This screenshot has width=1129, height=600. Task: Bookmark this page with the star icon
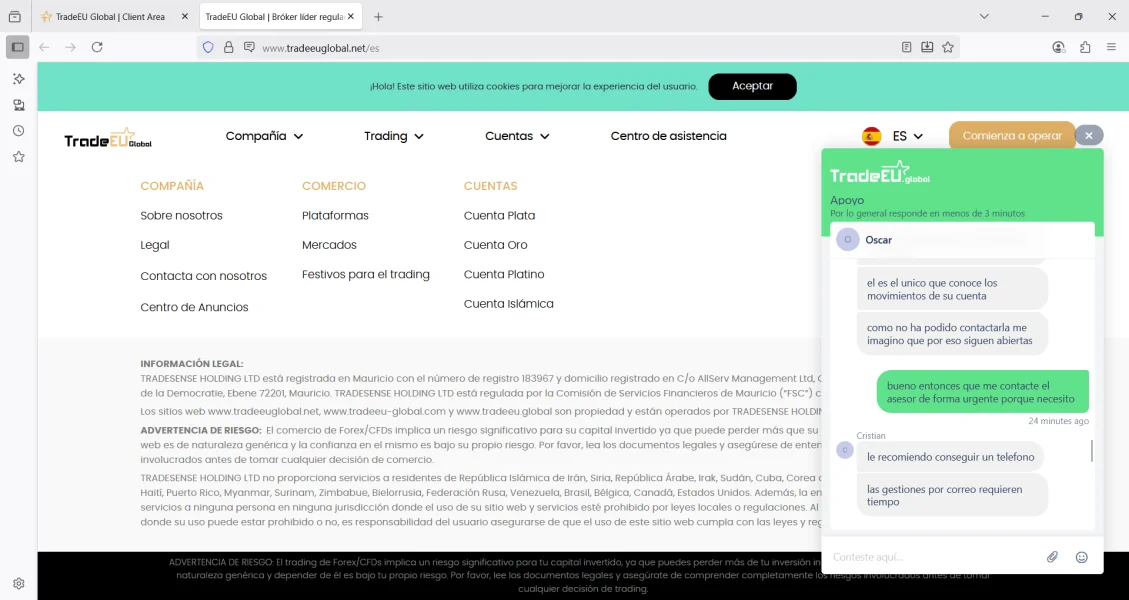point(948,47)
